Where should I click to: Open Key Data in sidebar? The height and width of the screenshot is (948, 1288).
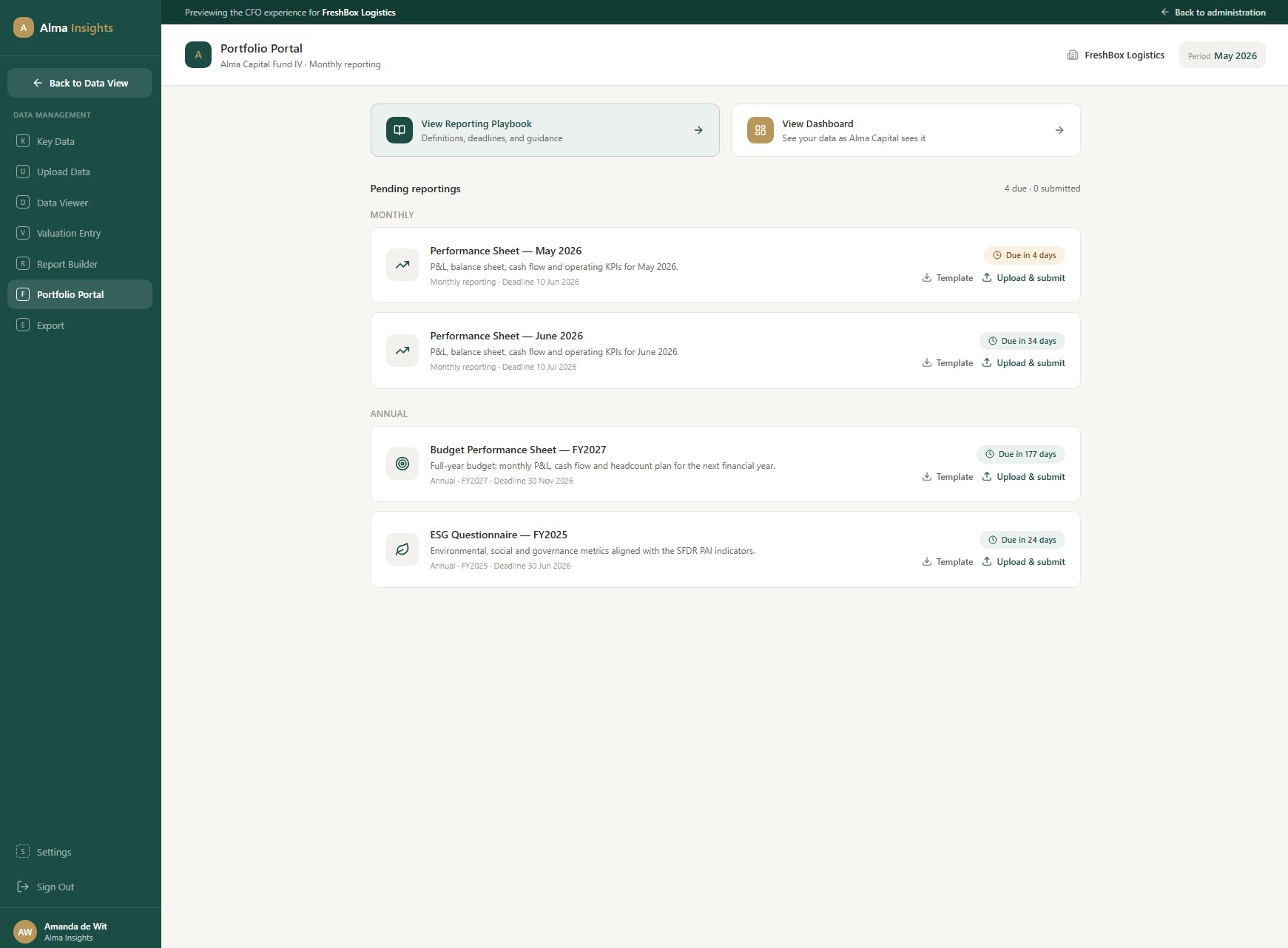(x=80, y=141)
